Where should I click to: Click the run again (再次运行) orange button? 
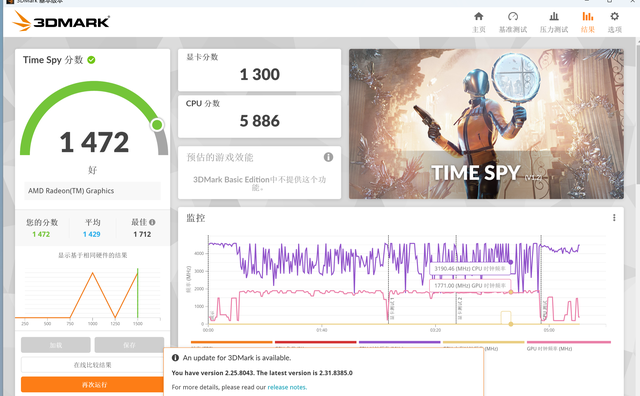tap(93, 385)
